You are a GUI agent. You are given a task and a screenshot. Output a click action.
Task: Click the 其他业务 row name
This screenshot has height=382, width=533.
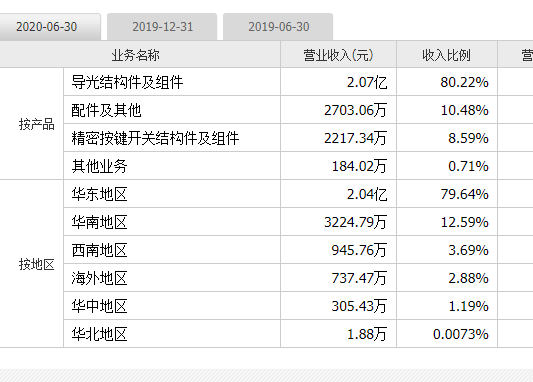[x=99, y=166]
